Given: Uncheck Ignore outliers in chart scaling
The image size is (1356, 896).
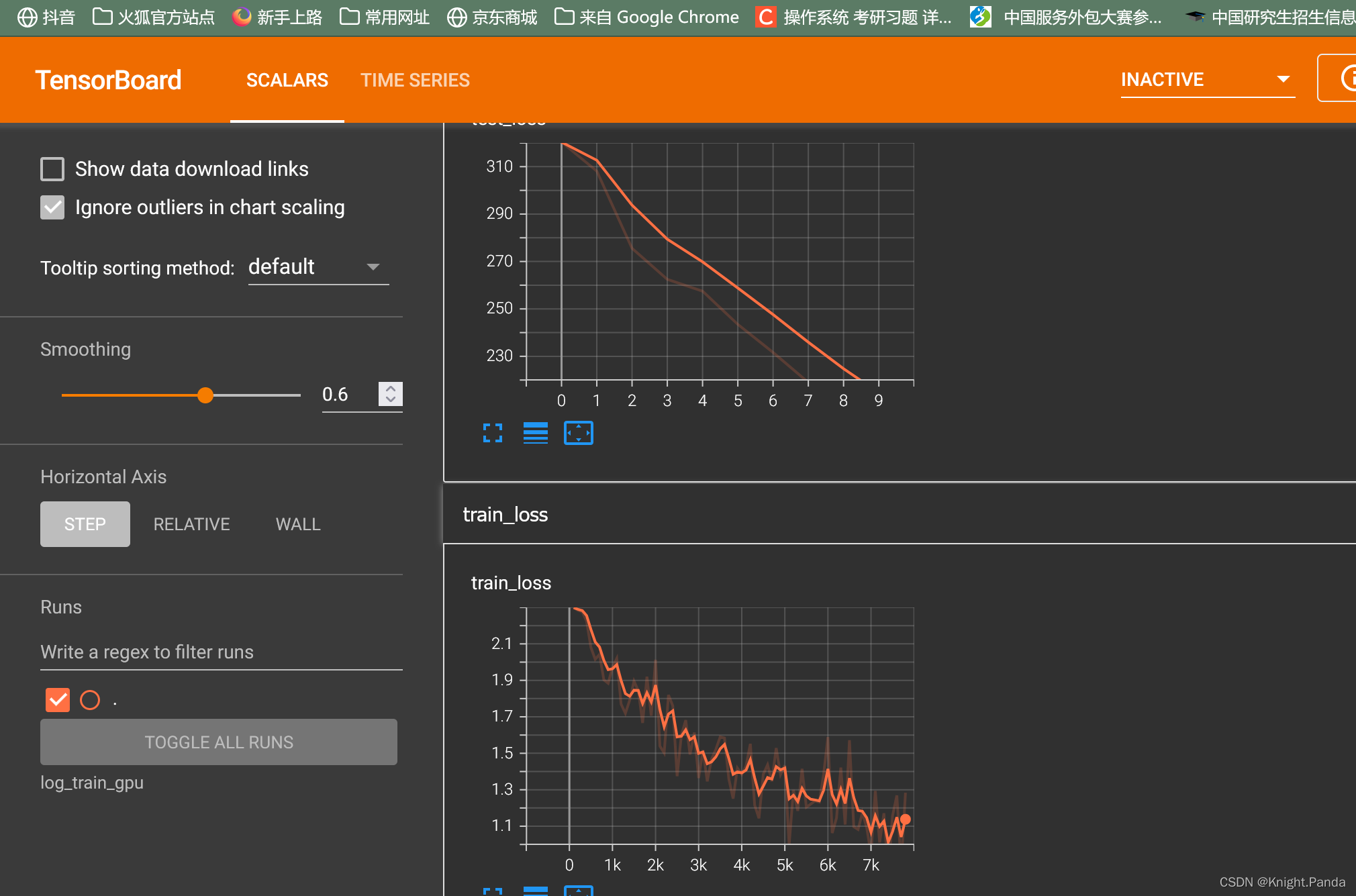Looking at the screenshot, I should [x=52, y=207].
